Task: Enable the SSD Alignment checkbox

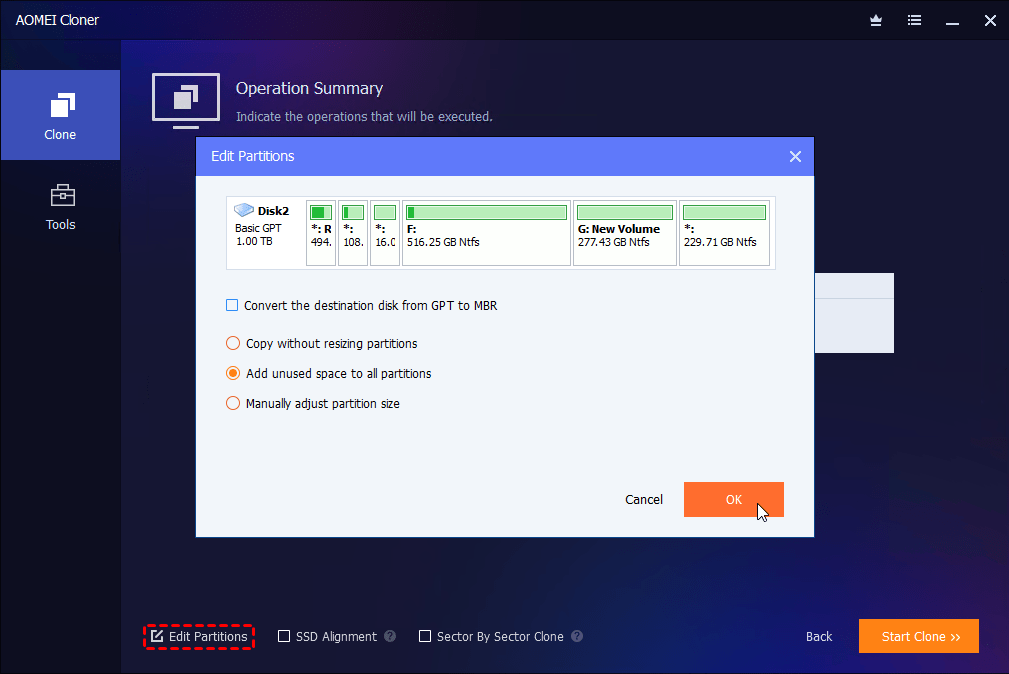Action: 284,637
